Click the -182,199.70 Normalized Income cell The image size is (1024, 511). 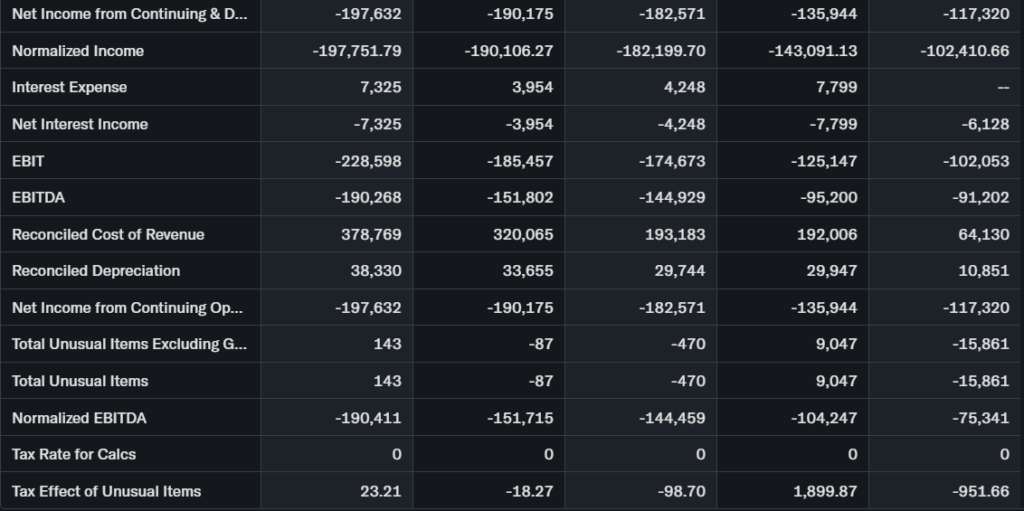tap(661, 51)
